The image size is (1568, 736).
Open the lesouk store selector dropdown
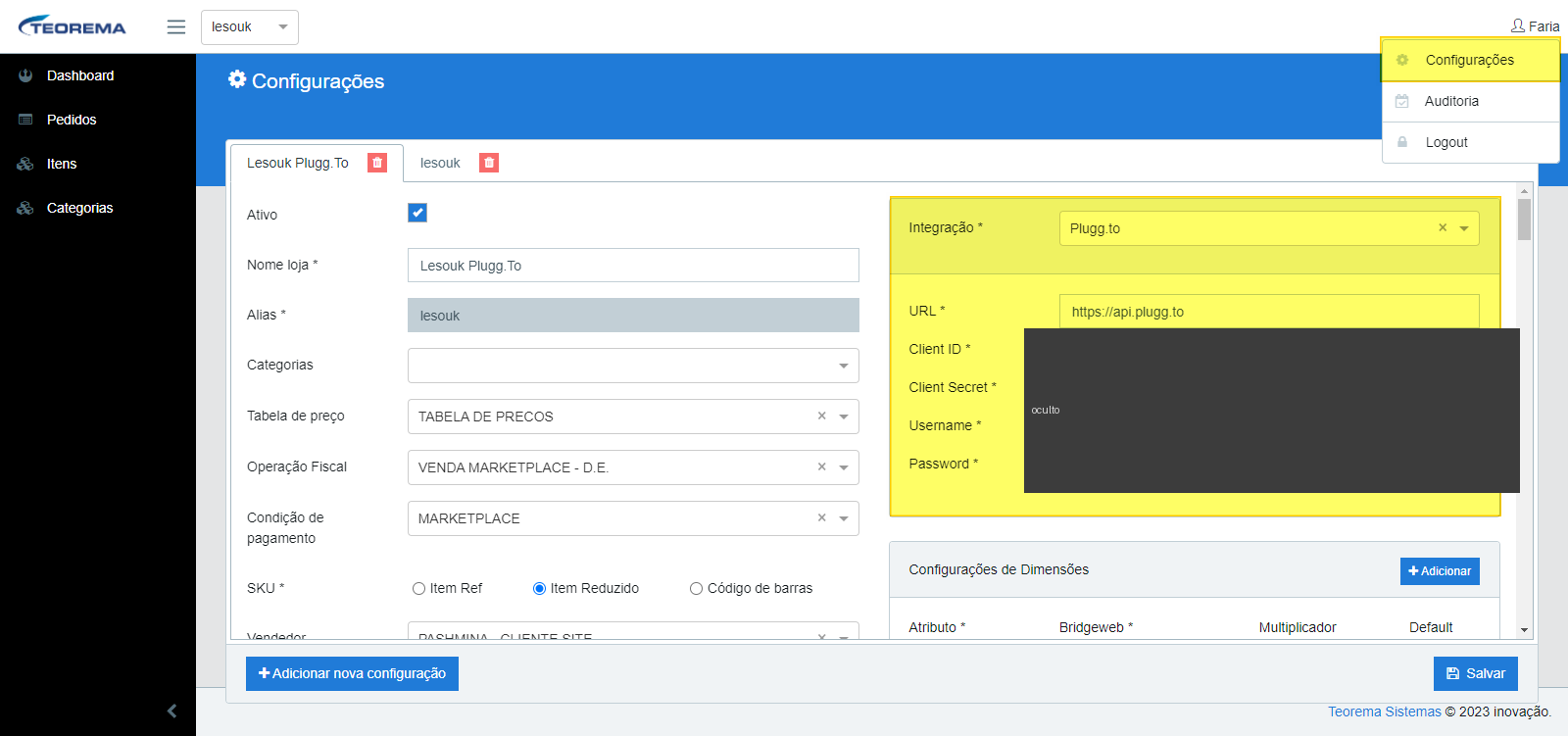(x=250, y=26)
